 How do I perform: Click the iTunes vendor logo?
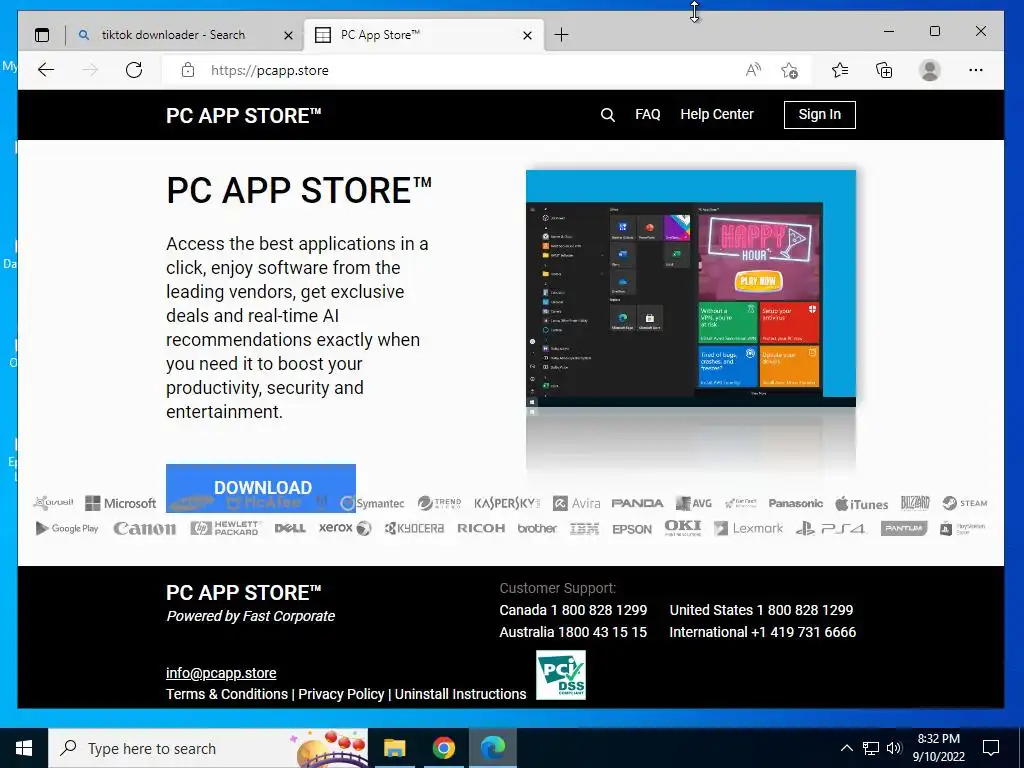coord(861,504)
